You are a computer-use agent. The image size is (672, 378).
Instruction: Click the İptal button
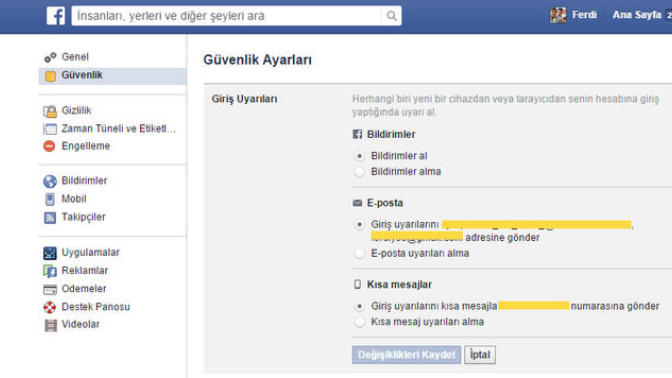click(x=480, y=355)
